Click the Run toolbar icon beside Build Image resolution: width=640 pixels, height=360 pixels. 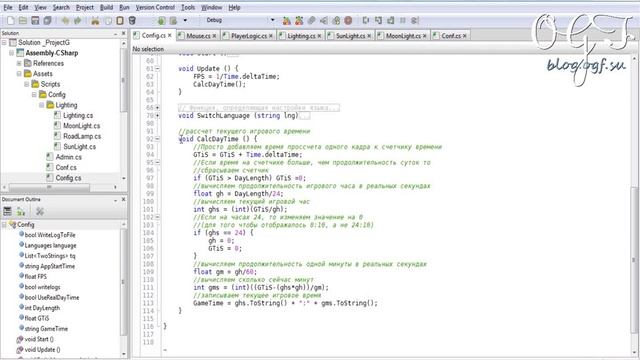(x=174, y=20)
